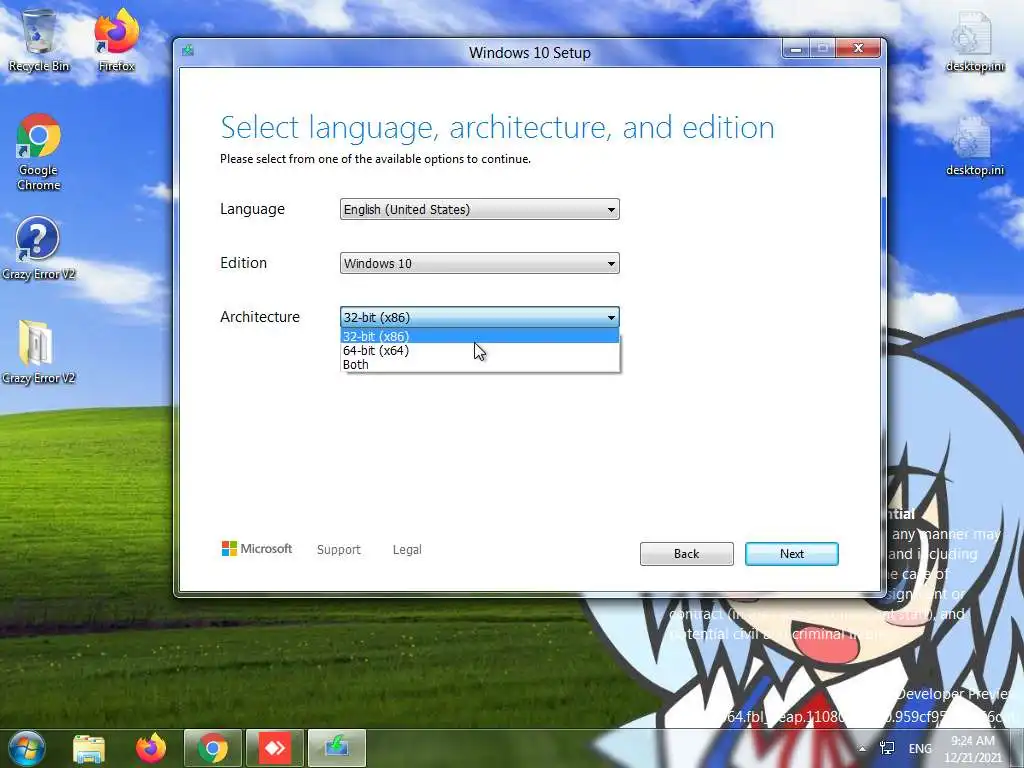This screenshot has height=768, width=1024.
Task: Open File Explorer from the taskbar
Action: pos(89,748)
